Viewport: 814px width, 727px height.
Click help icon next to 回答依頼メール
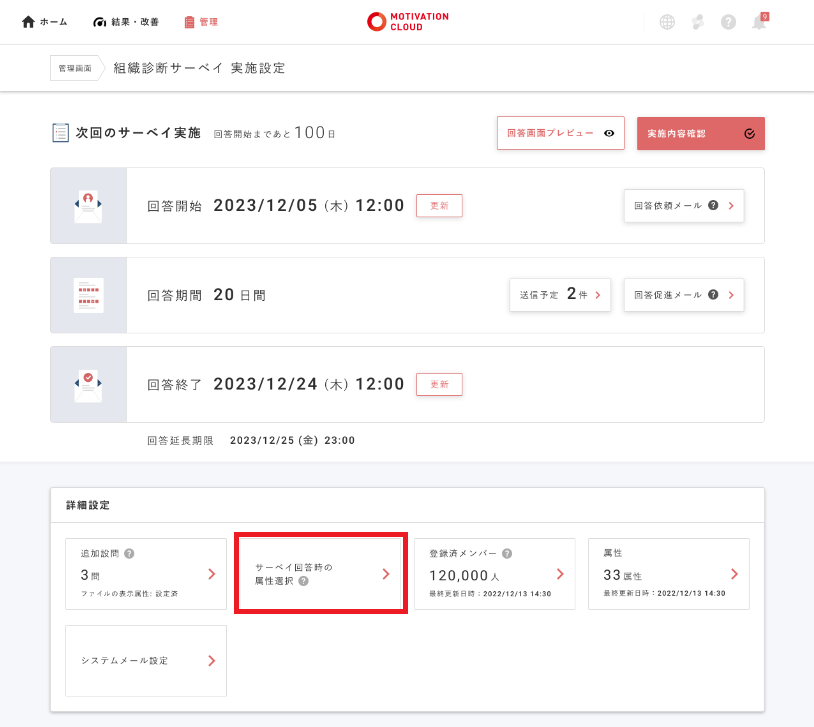click(x=713, y=205)
